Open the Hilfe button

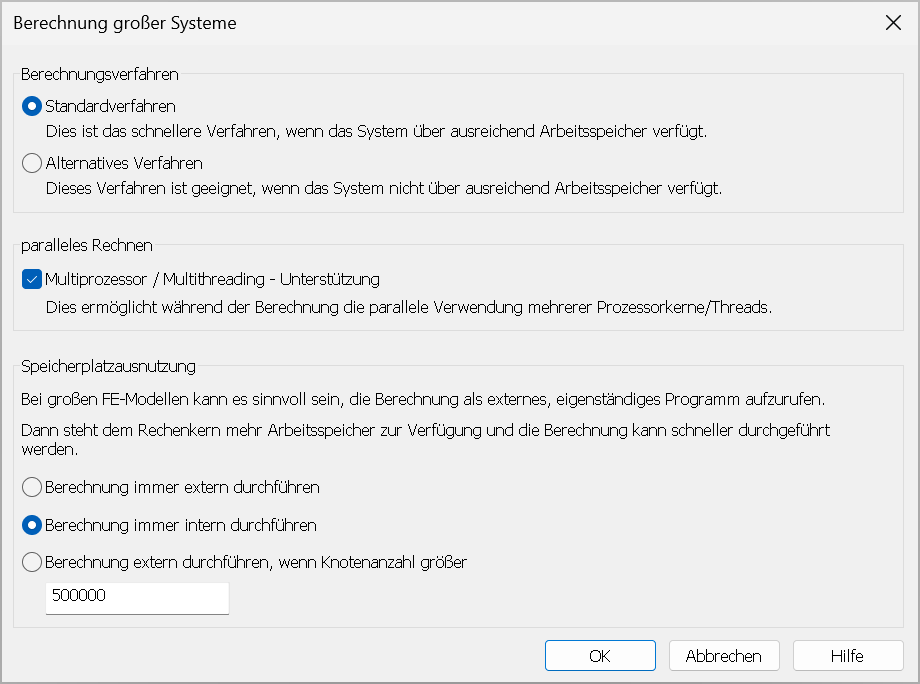847,656
